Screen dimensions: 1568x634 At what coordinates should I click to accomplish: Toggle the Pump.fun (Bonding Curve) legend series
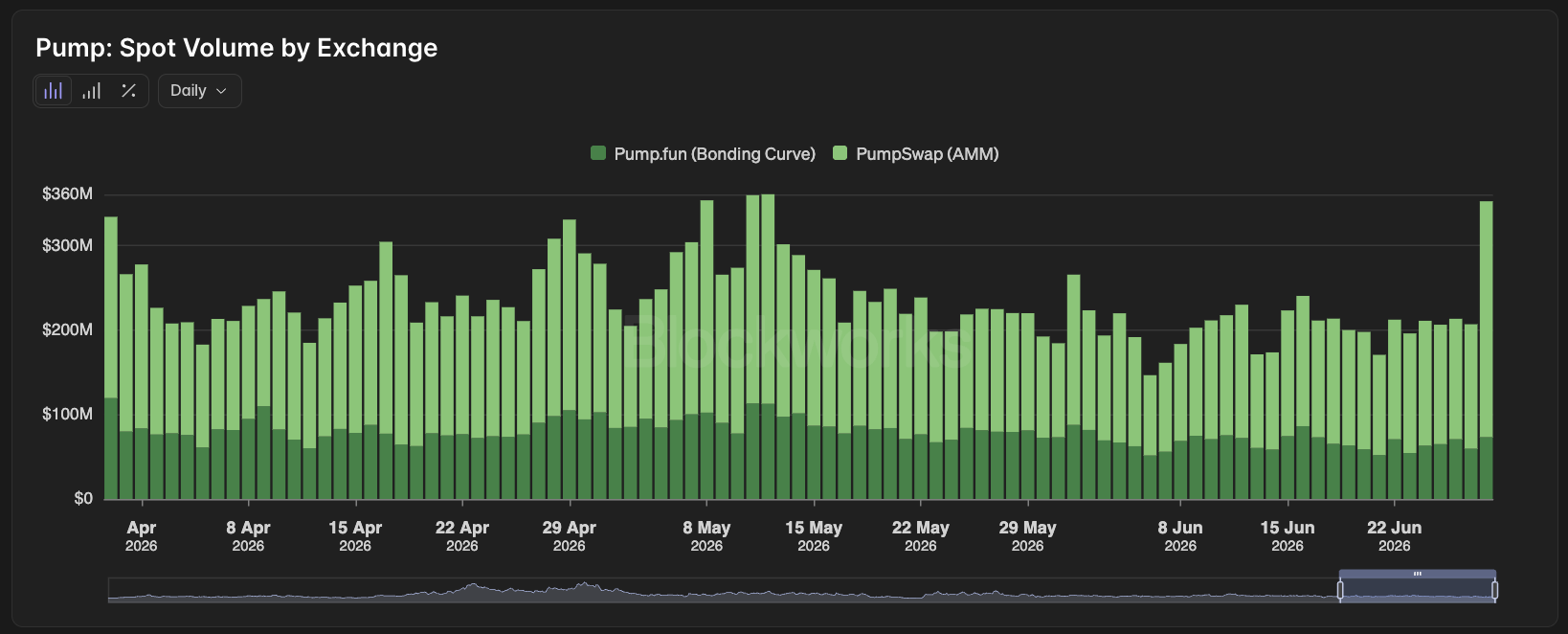(704, 154)
